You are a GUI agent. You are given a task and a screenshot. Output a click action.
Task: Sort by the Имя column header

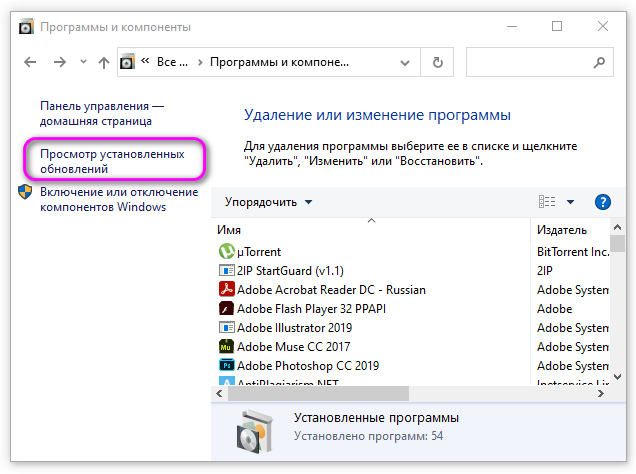[229, 230]
